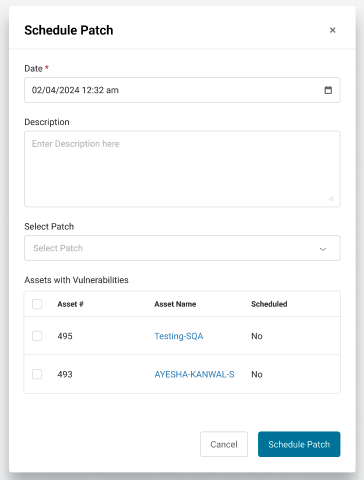Expand the Select Patch dropdown
This screenshot has height=480, width=364.
tap(182, 248)
